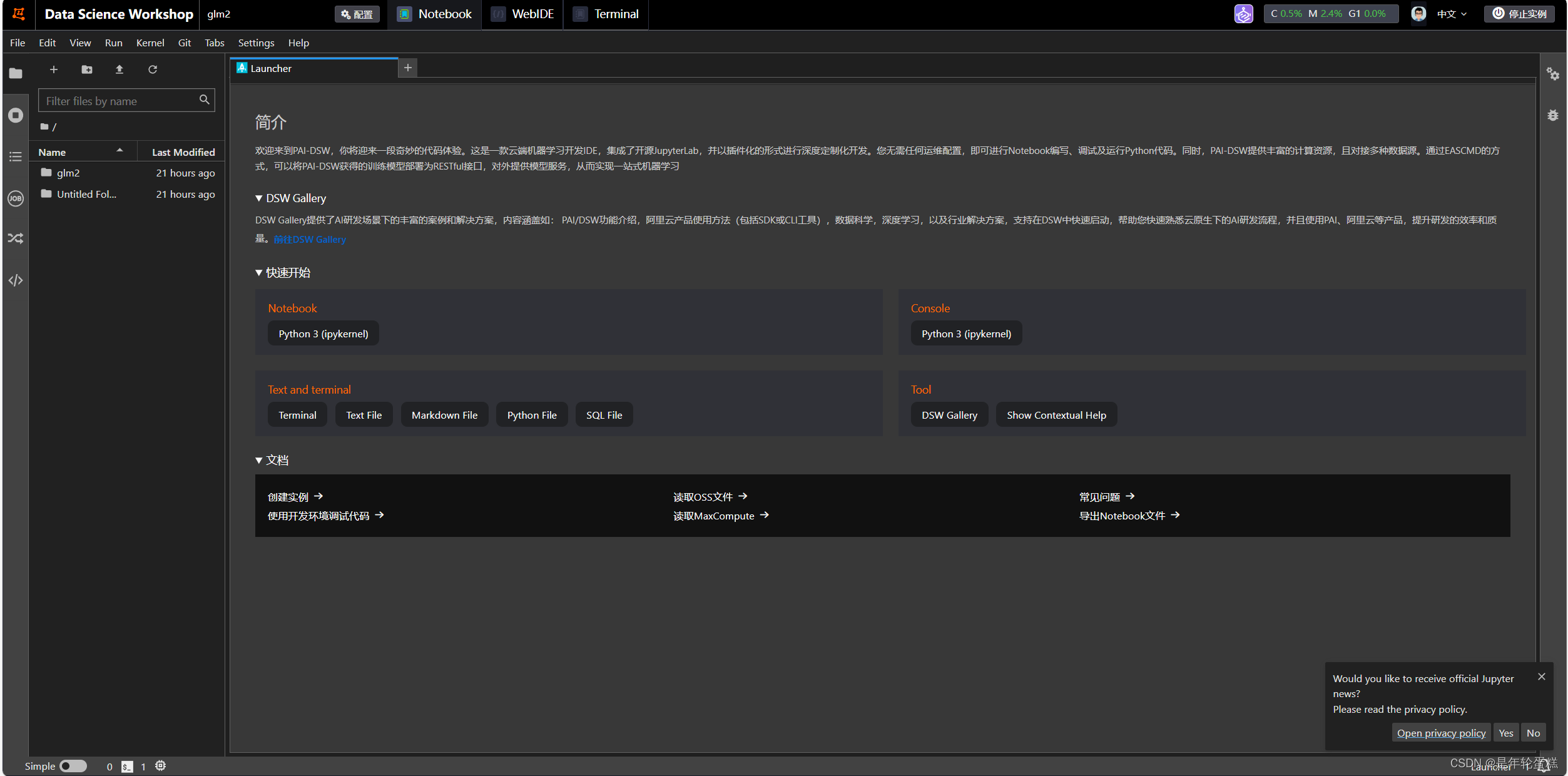Create a new Python File
The image size is (1568, 776).
pyautogui.click(x=532, y=415)
